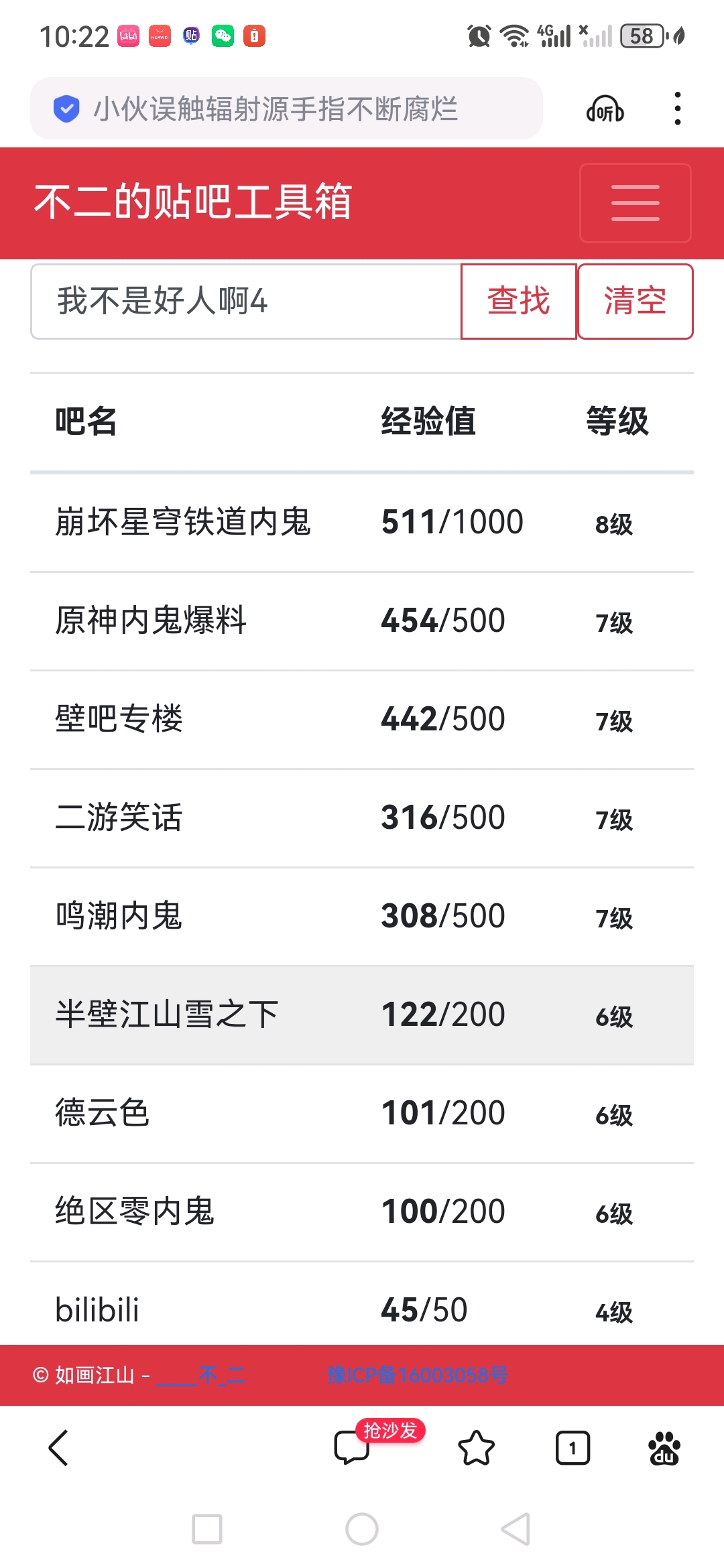
Task: Open the ____不_二 author link
Action: (x=201, y=1375)
